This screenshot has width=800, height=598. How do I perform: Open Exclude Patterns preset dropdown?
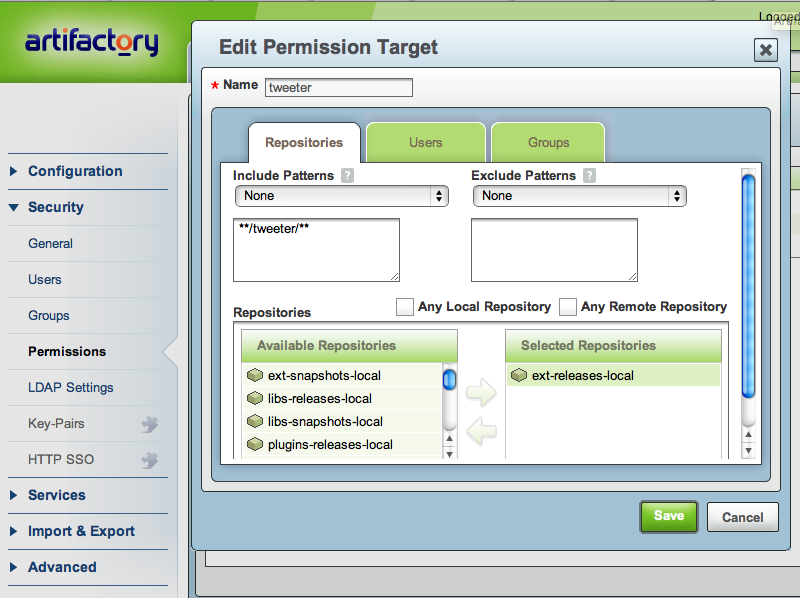pos(580,196)
